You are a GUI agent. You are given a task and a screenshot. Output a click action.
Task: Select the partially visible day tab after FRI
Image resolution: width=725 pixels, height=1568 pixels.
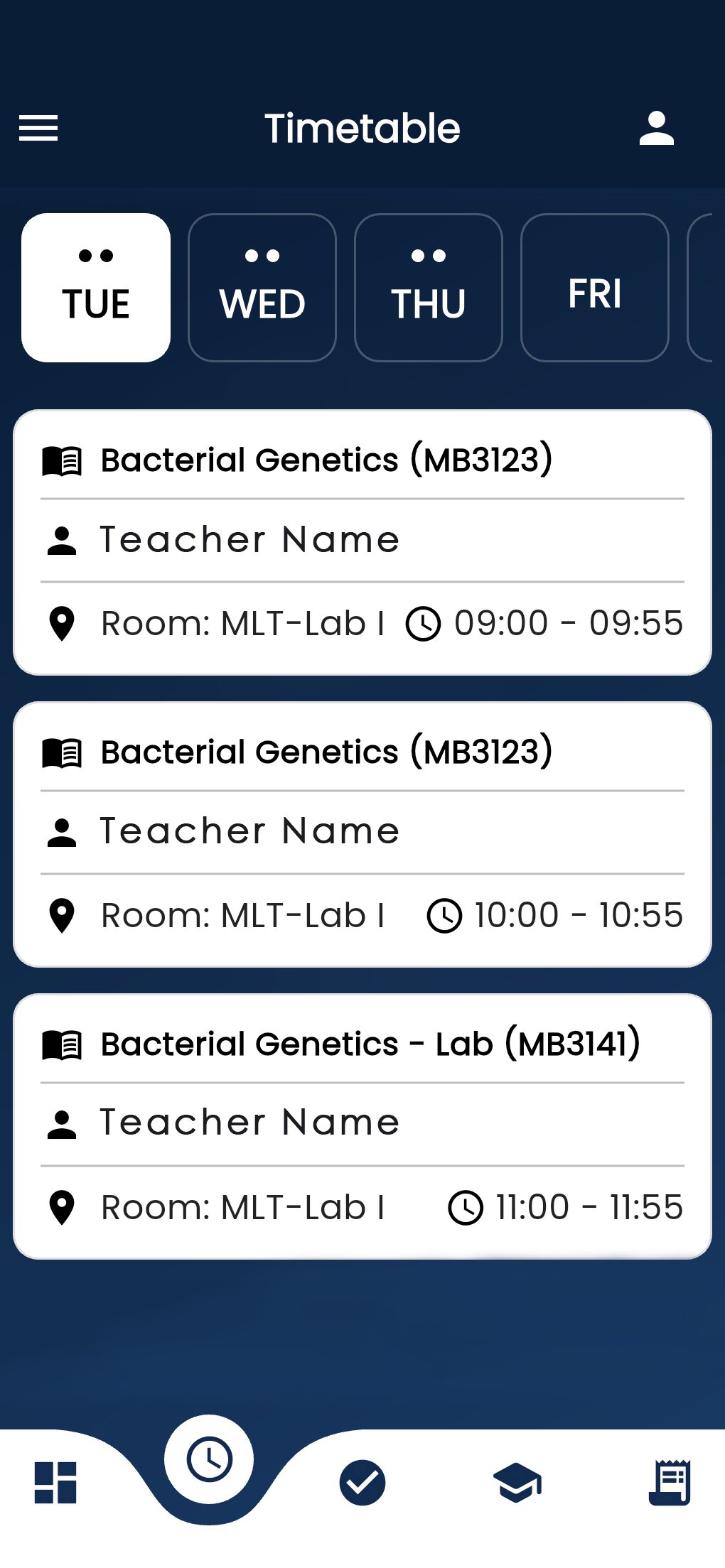[x=704, y=288]
